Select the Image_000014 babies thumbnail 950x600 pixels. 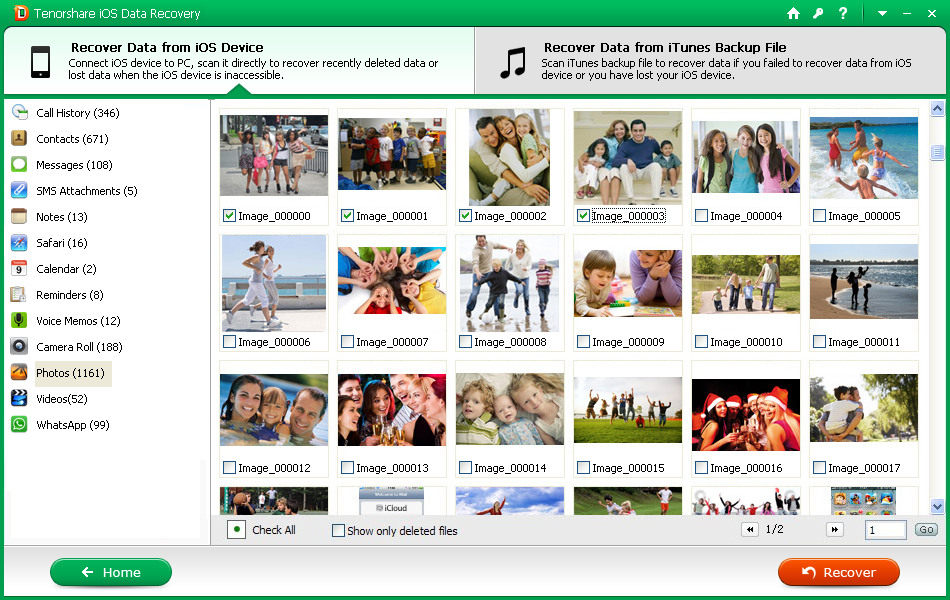click(x=510, y=410)
